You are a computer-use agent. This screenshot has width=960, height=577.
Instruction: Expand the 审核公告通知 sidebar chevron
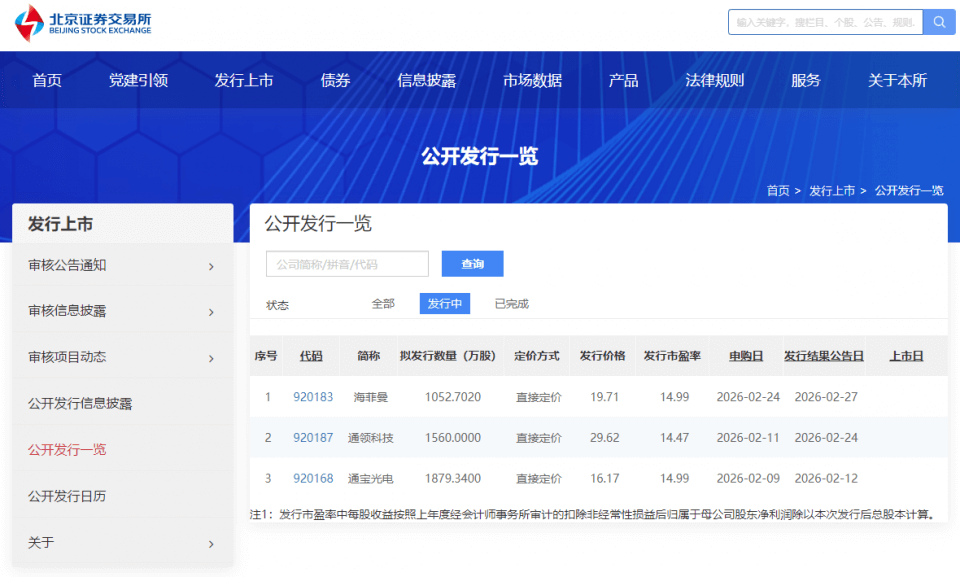coord(211,266)
